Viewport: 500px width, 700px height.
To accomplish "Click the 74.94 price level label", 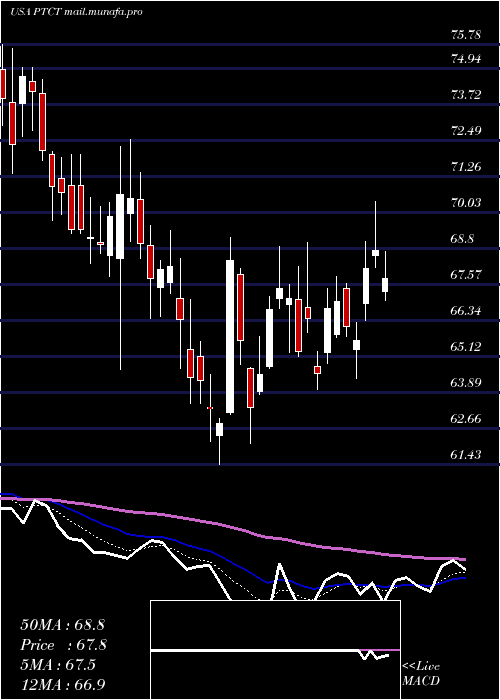I will tap(466, 58).
